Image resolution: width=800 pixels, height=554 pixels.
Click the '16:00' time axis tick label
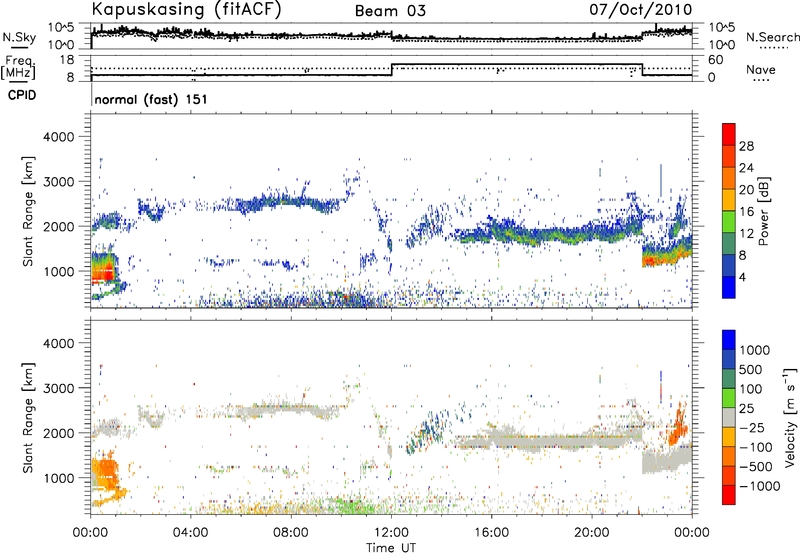(x=491, y=533)
